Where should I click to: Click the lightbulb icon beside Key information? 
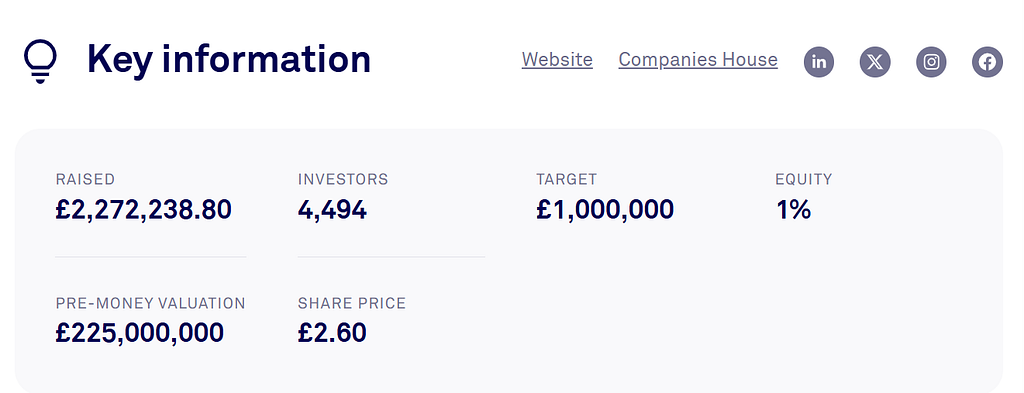[x=40, y=61]
